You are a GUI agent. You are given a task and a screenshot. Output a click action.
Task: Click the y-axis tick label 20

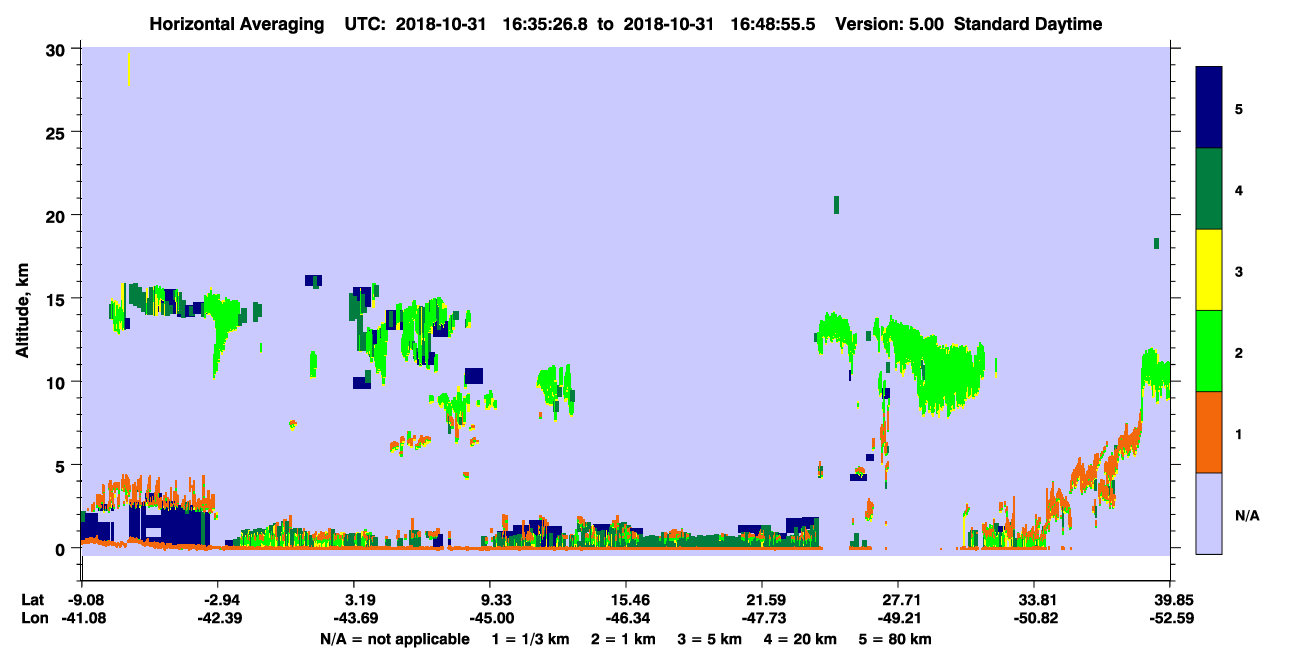click(57, 215)
